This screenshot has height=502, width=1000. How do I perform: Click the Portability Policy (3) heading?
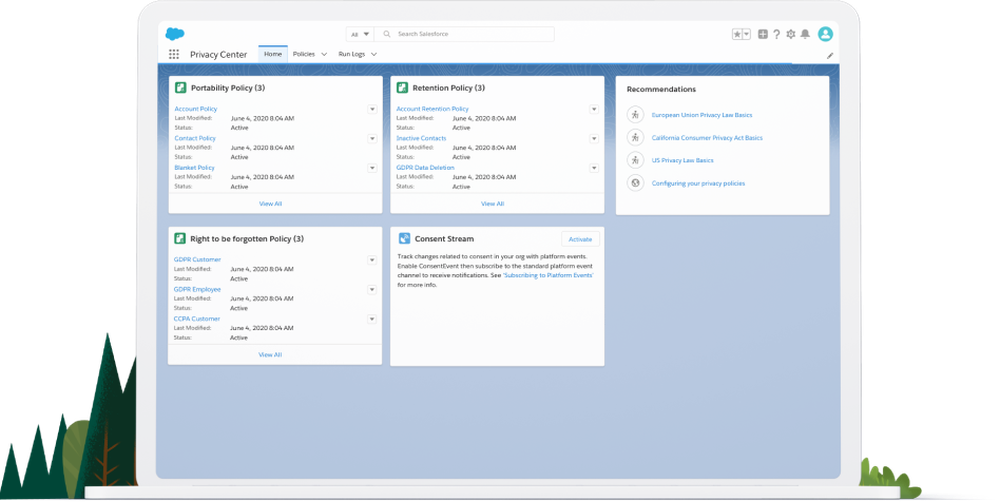pyautogui.click(x=228, y=88)
